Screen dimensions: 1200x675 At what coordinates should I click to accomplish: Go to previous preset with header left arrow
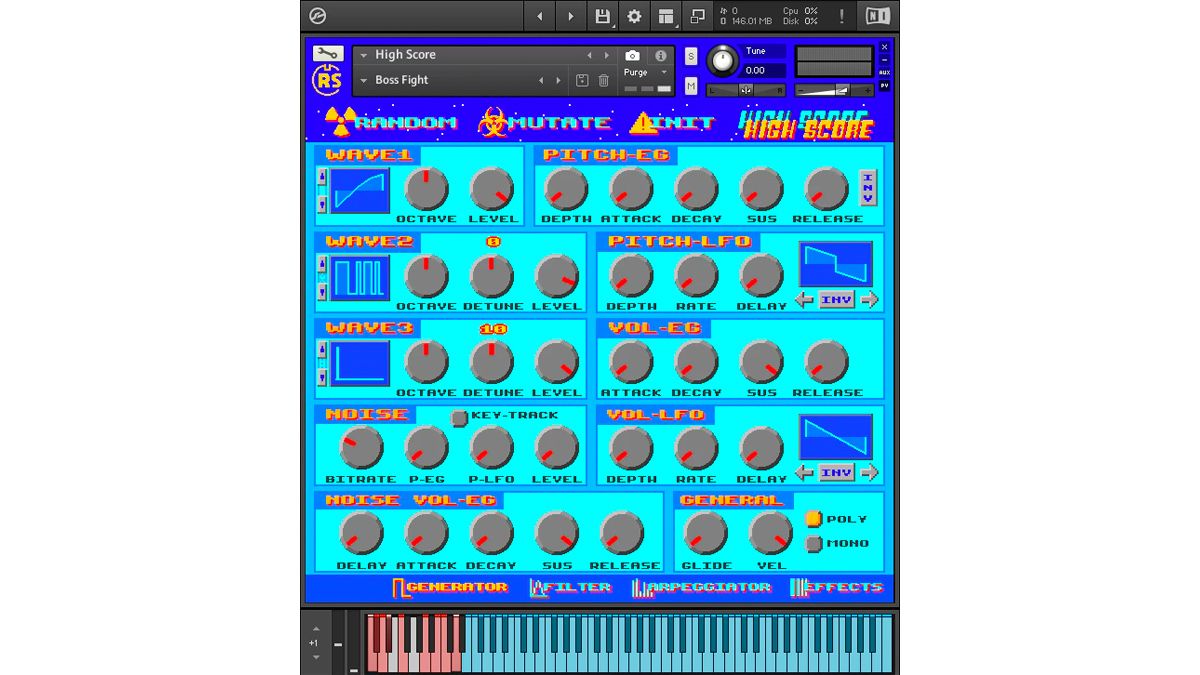541,16
